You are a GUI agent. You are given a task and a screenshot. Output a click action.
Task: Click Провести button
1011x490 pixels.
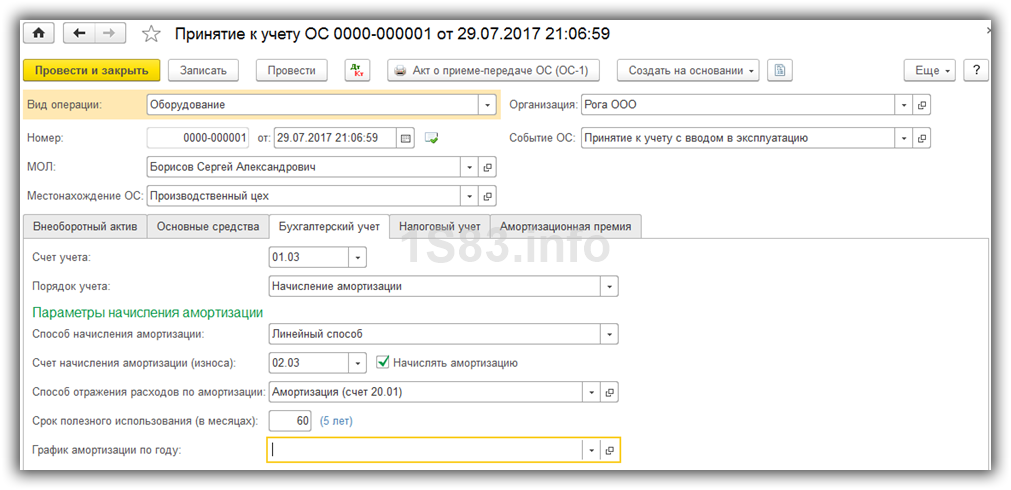[x=291, y=70]
